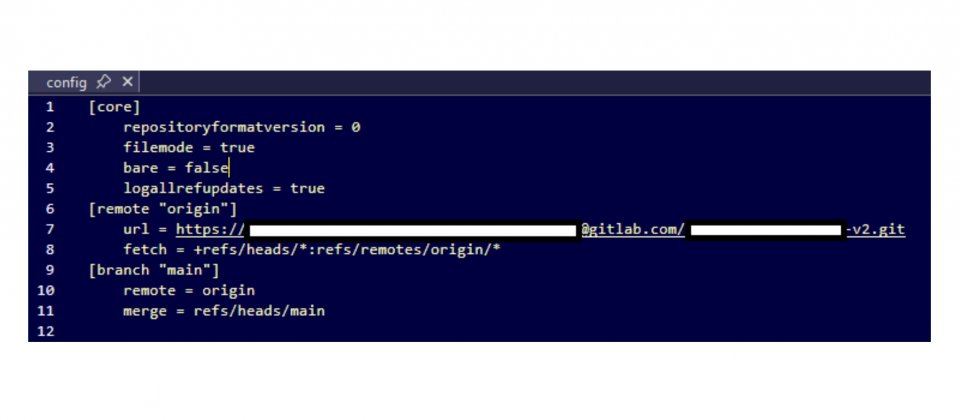Open the @gitlab.com/ URL link

633,230
